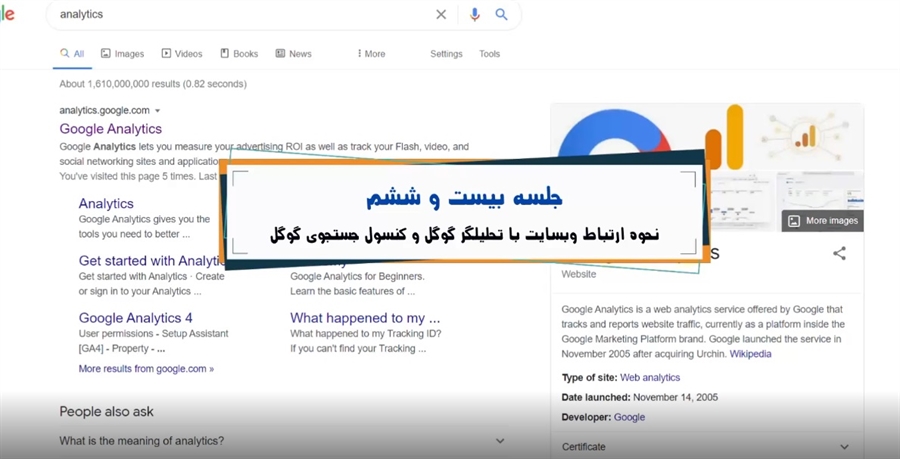Share the Google Analytics knowledge panel
This screenshot has height=459, width=900.
pos(839,253)
